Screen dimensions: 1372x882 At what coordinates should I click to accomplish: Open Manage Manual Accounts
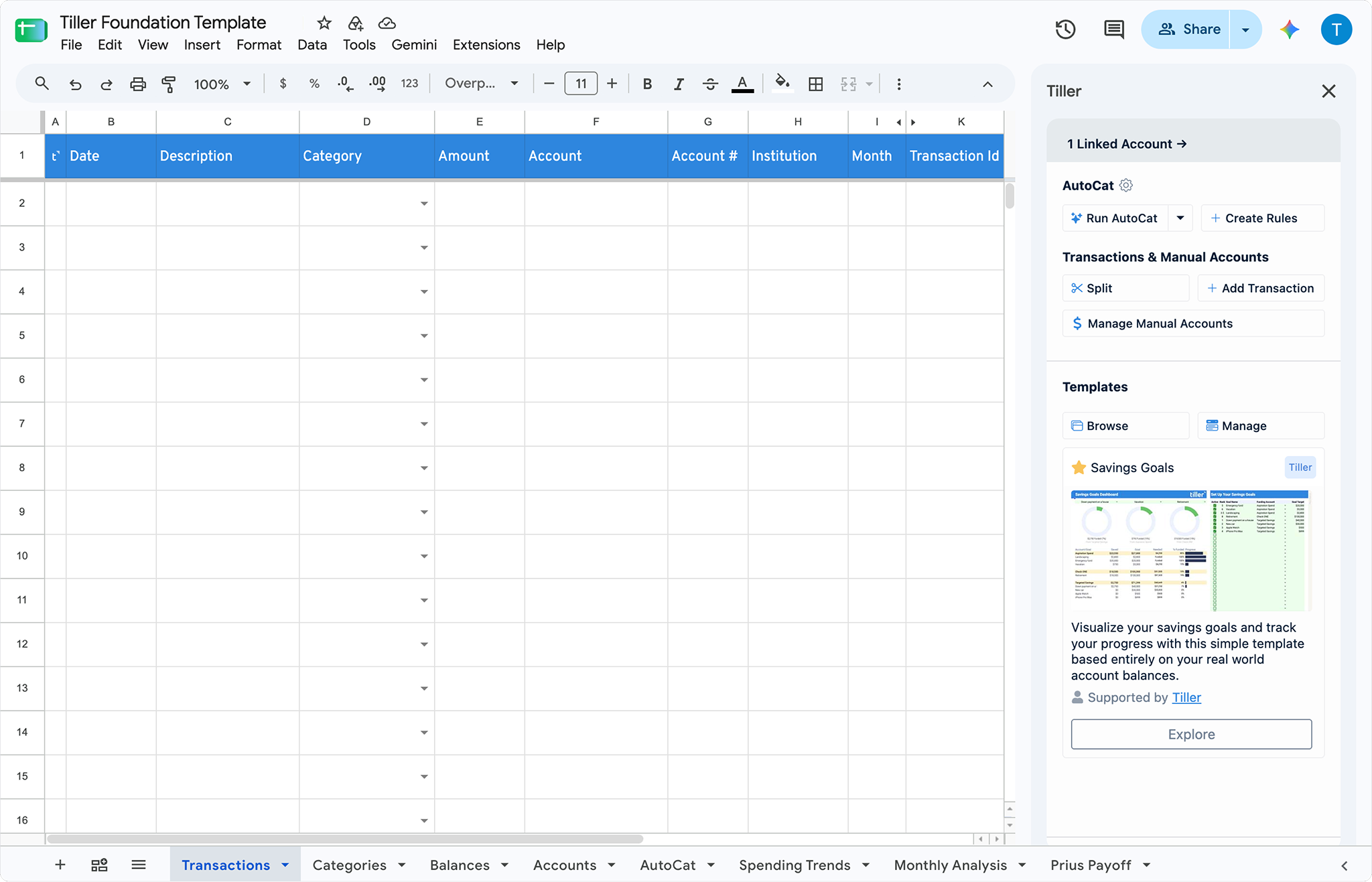tap(1193, 323)
